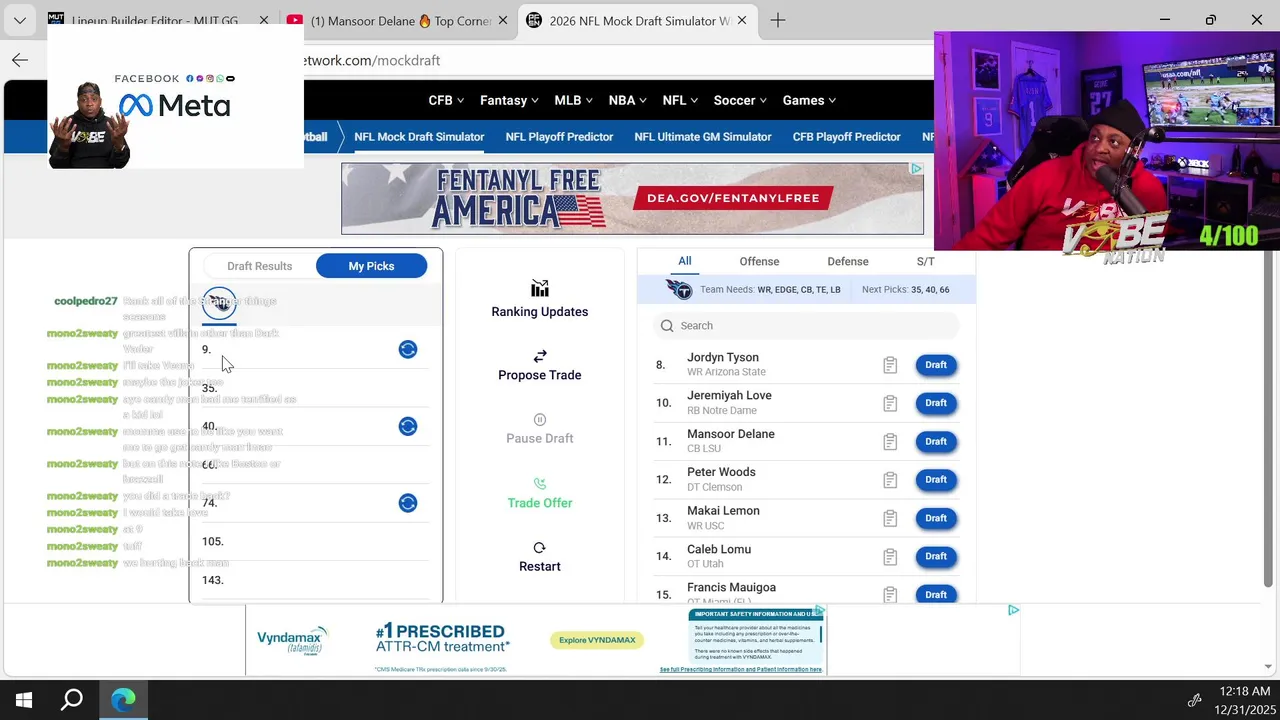The width and height of the screenshot is (1280, 720).
Task: Click the player Search input field
Action: point(806,326)
